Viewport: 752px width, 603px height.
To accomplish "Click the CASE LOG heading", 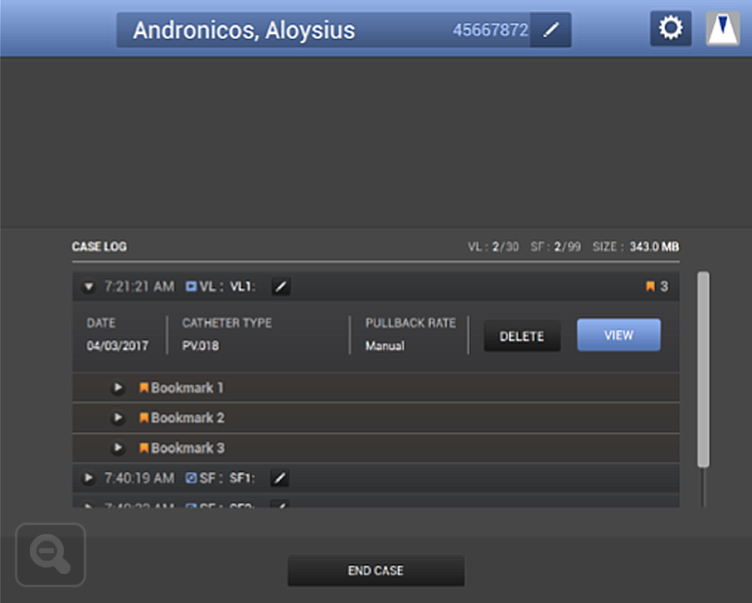I will tap(99, 247).
